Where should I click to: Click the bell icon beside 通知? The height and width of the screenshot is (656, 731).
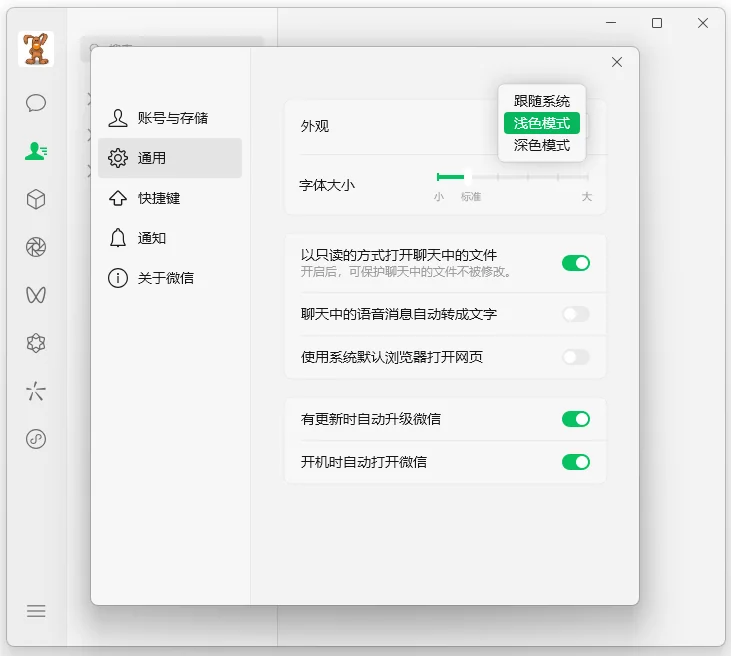[x=117, y=238]
